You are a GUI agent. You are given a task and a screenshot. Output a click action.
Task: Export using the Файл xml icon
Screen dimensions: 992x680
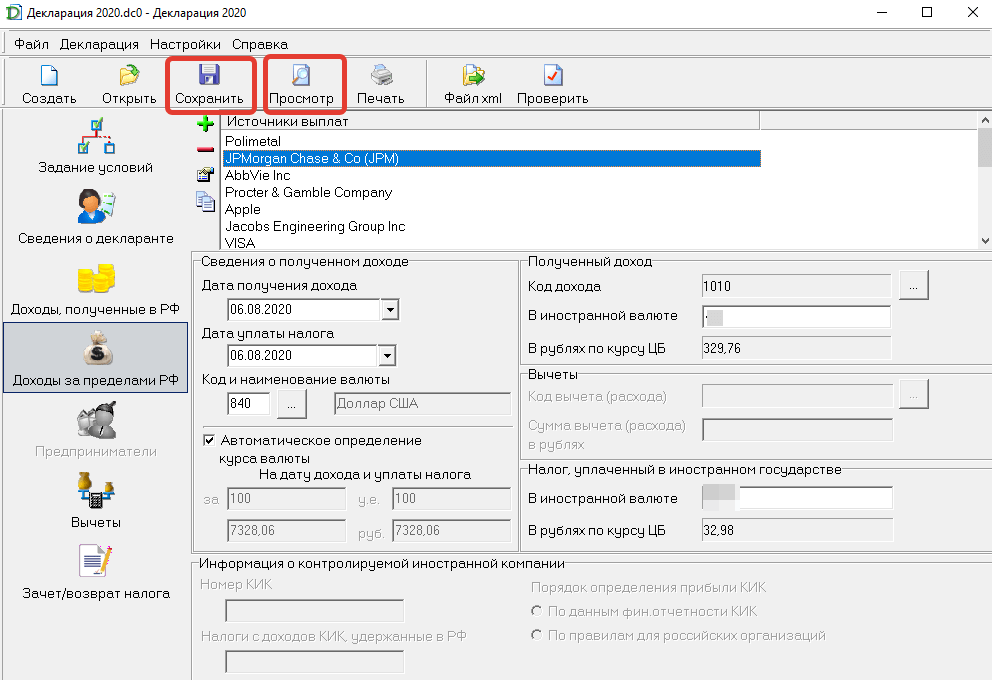tap(473, 84)
